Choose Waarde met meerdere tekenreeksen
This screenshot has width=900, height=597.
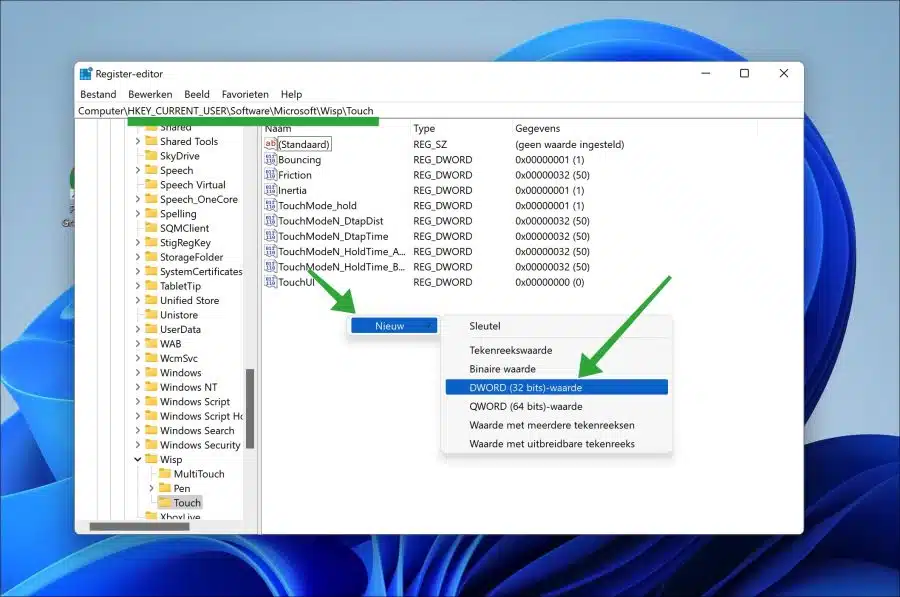(x=552, y=425)
